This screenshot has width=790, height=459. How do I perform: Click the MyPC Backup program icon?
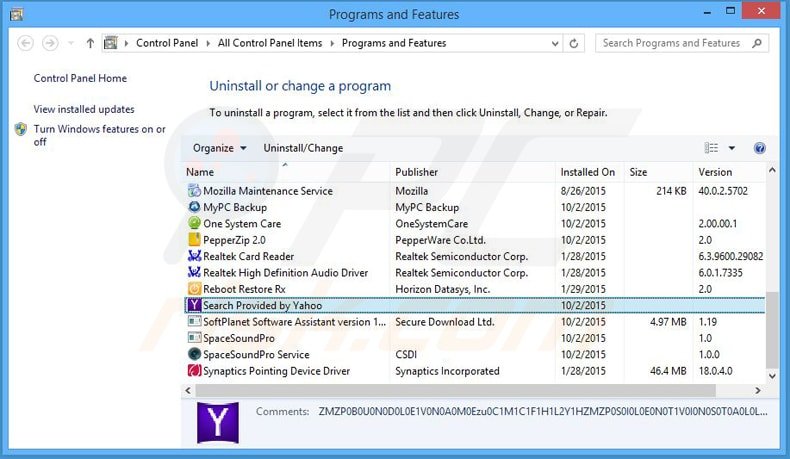tap(194, 207)
